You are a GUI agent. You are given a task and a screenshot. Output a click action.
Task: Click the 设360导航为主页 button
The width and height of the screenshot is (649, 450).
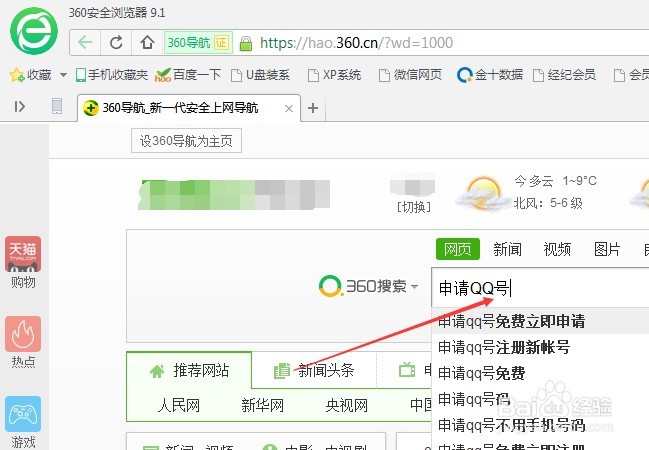tap(186, 141)
